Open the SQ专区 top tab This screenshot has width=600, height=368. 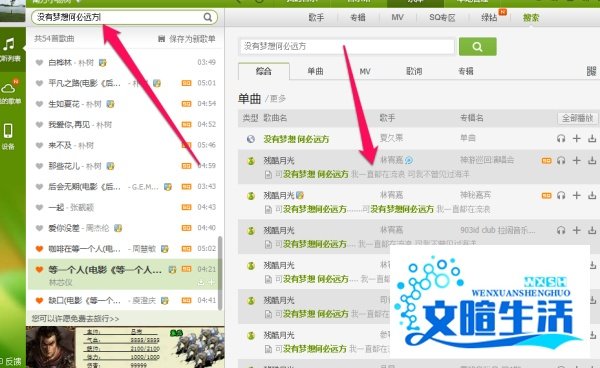442,18
